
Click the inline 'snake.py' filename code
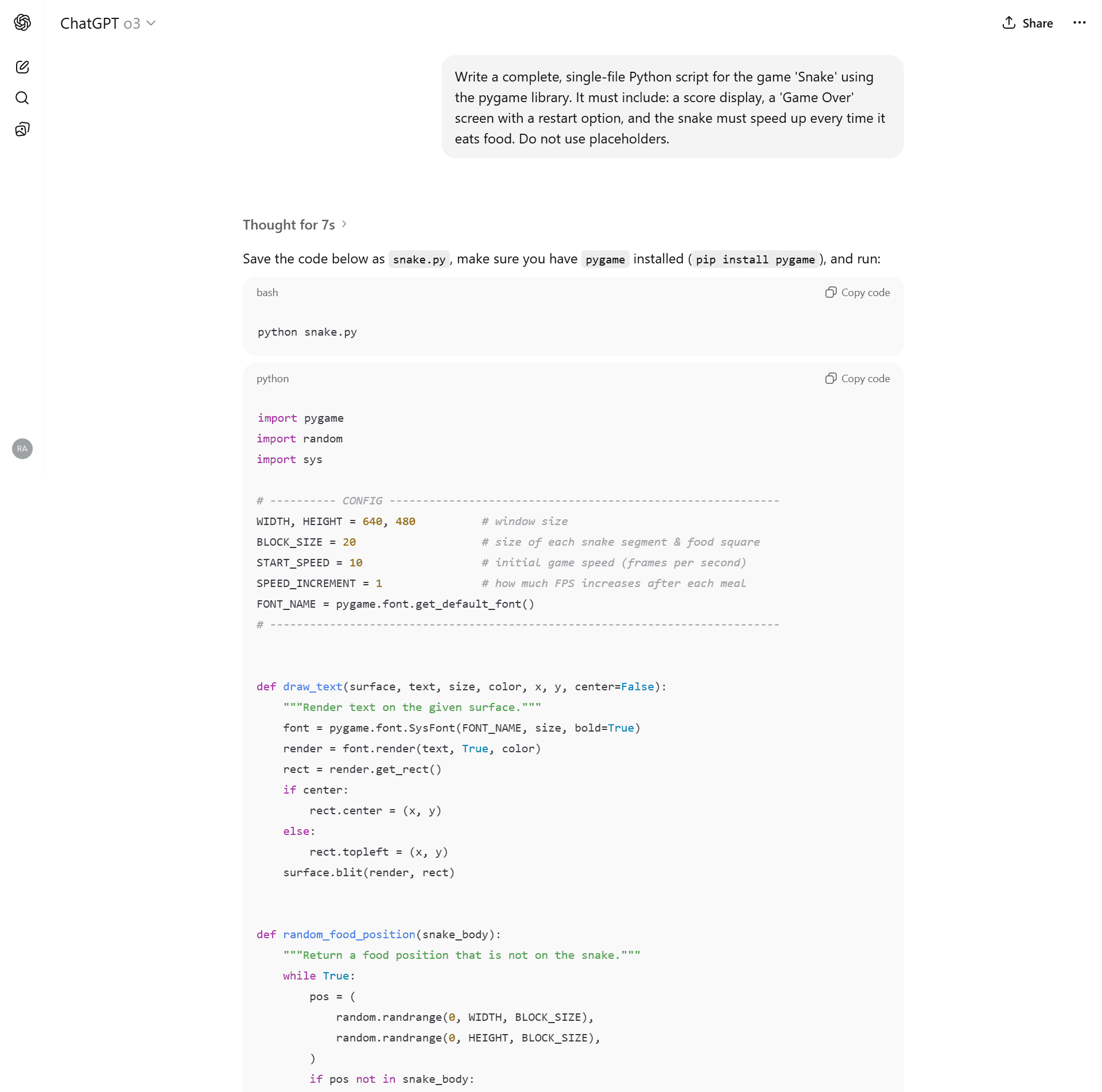[419, 259]
